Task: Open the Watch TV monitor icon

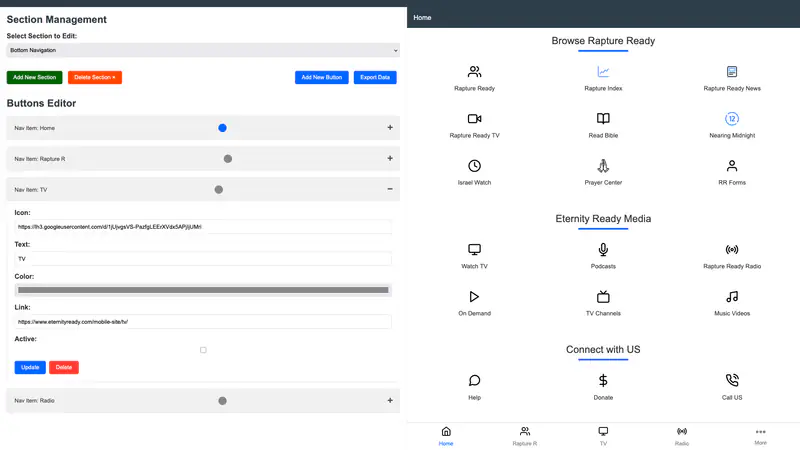Action: click(x=474, y=249)
